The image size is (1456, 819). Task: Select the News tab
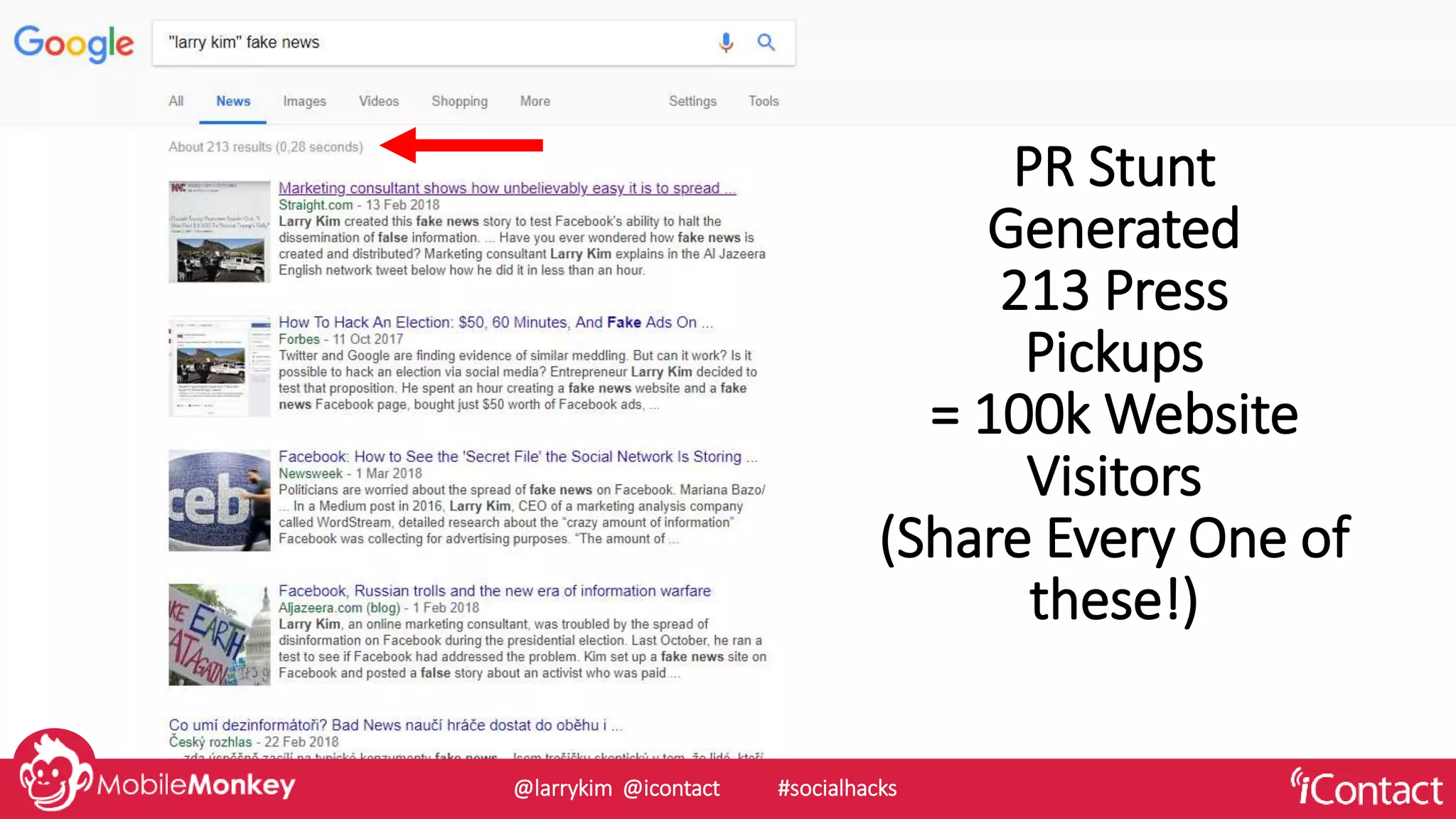pyautogui.click(x=233, y=101)
